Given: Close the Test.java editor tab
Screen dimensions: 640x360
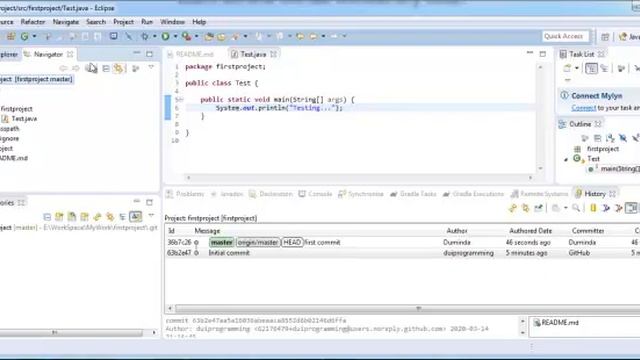Looking at the screenshot, I should click(273, 54).
